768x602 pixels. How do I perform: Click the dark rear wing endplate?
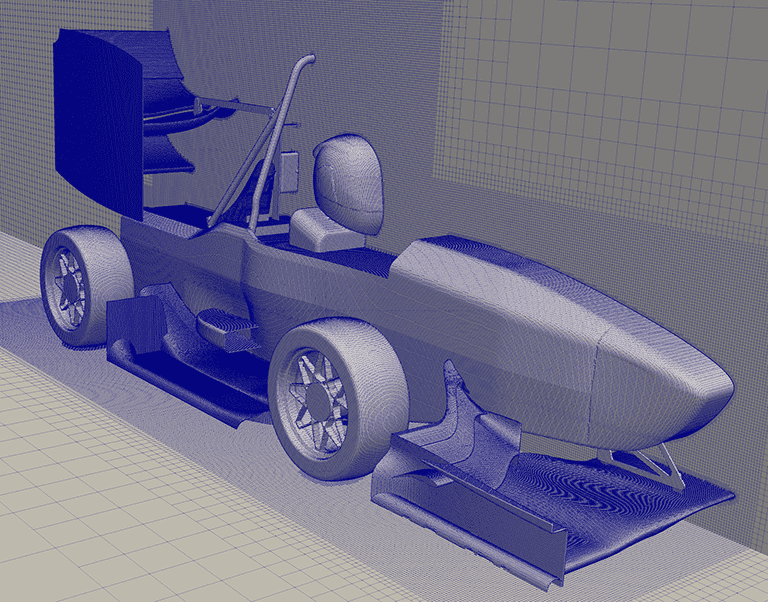(x=98, y=126)
